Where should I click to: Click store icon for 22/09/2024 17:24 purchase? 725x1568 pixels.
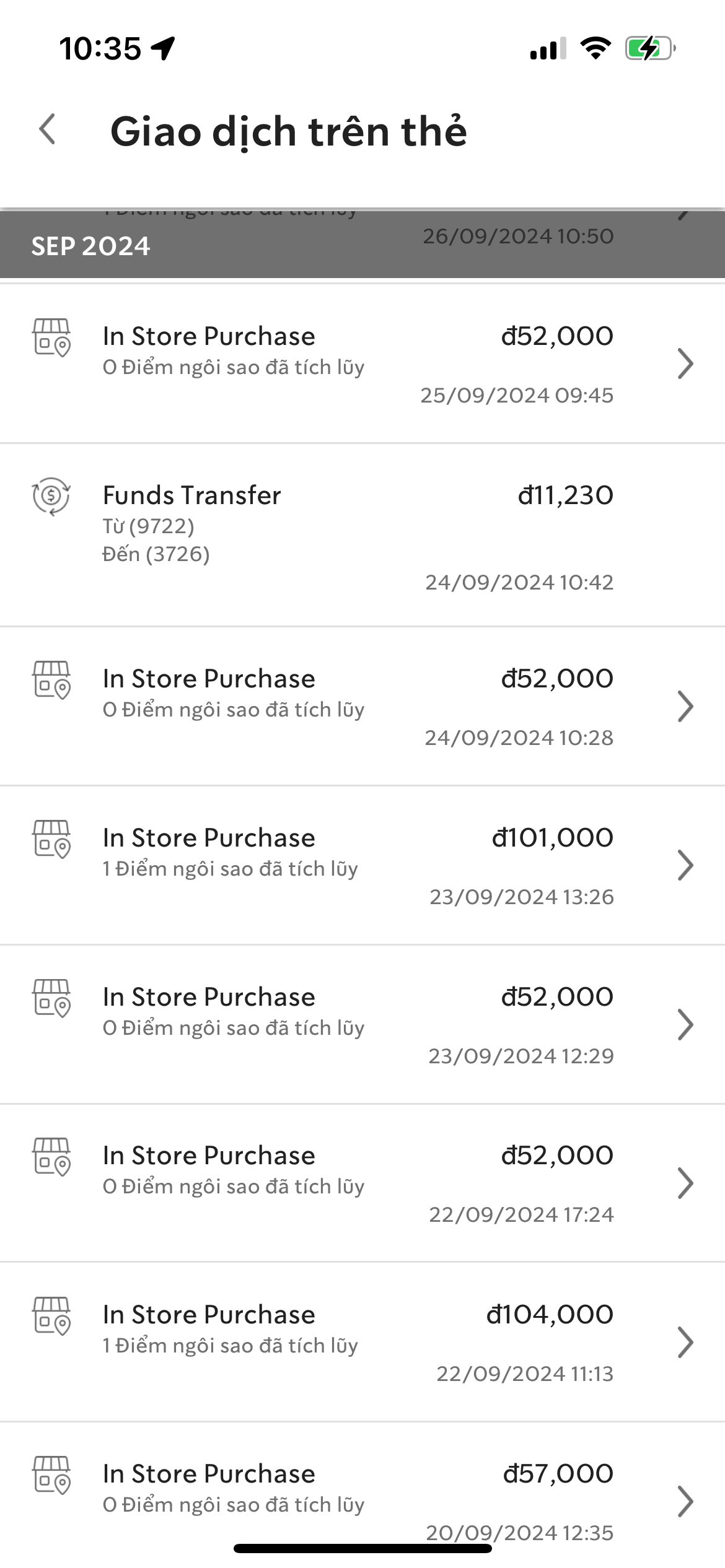(51, 1157)
